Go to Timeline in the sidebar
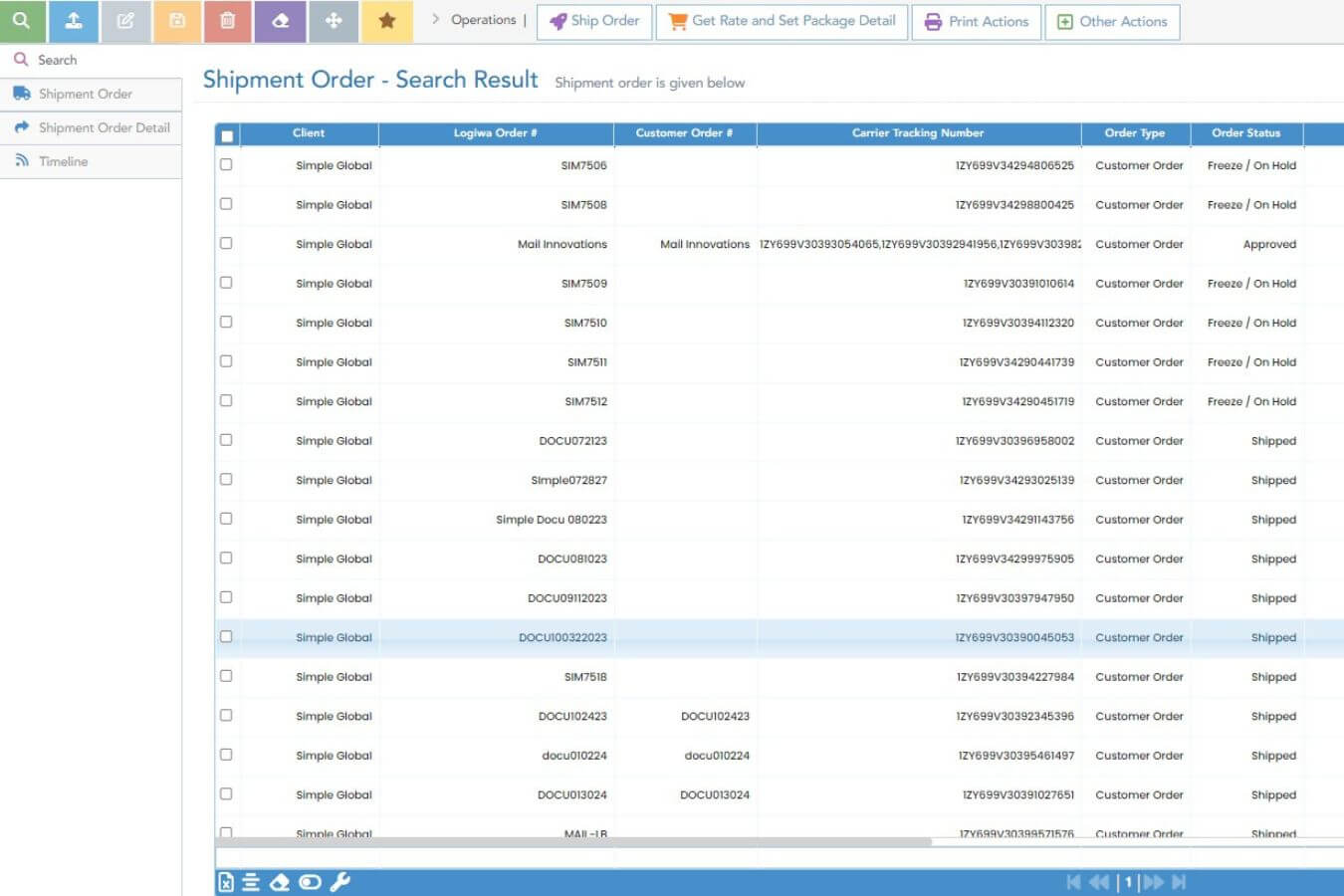Image resolution: width=1344 pixels, height=896 pixels. pos(63,161)
